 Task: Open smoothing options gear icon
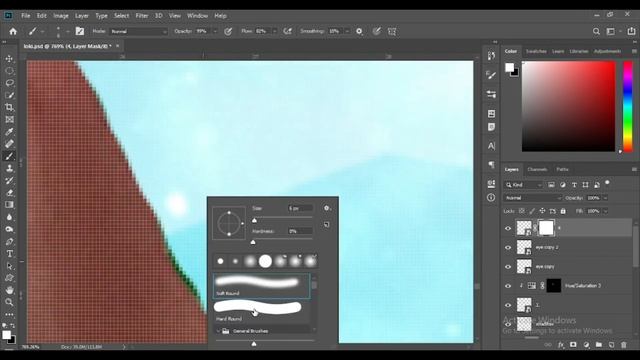click(x=359, y=31)
